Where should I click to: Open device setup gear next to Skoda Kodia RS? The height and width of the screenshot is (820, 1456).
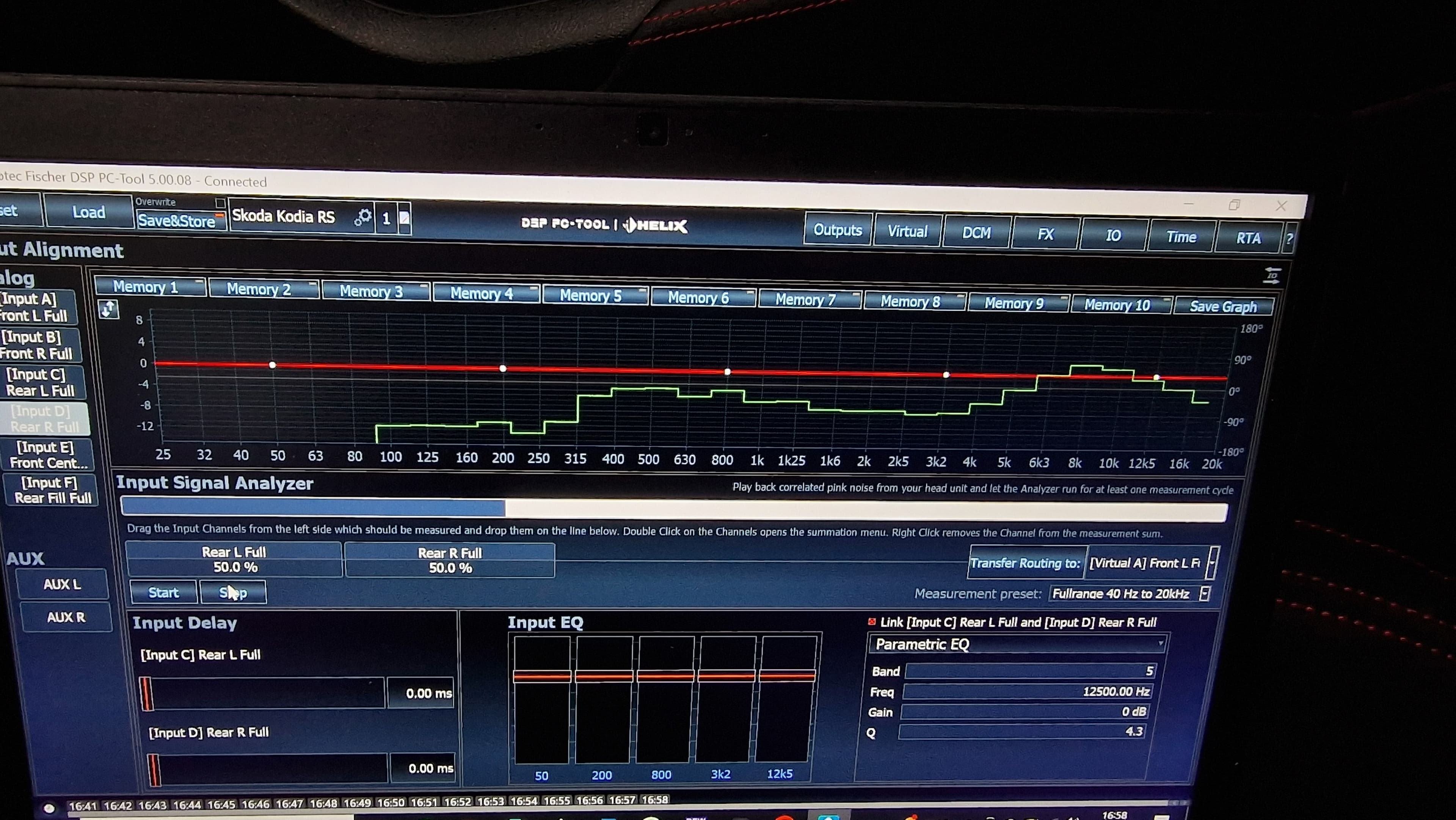click(x=363, y=217)
